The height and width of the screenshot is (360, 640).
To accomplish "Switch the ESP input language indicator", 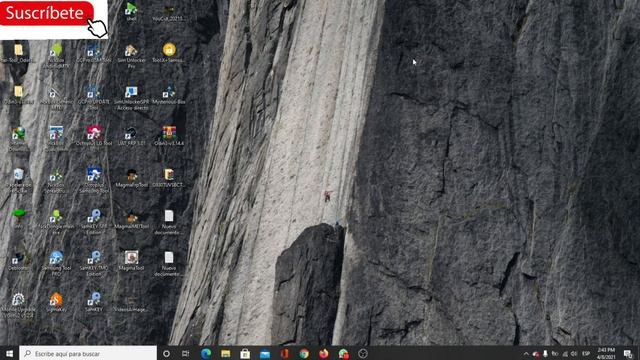I will point(586,354).
